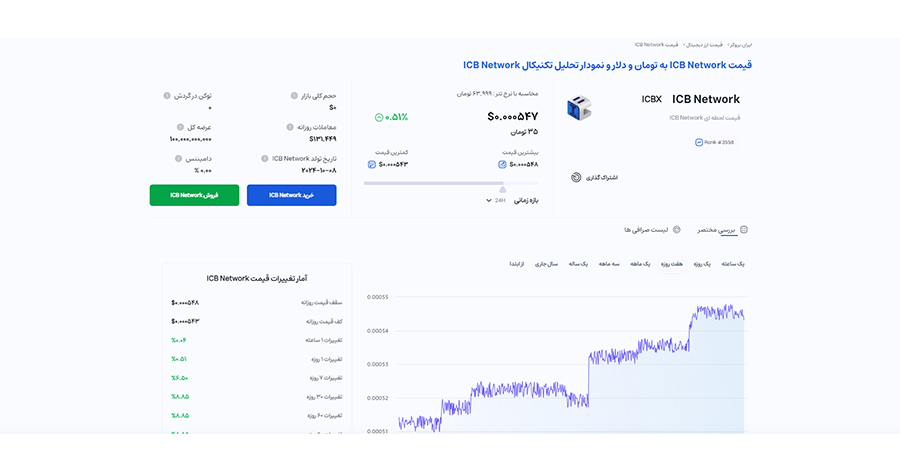Click the highest price (بیشترین قیمت) chart icon

pyautogui.click(x=502, y=165)
